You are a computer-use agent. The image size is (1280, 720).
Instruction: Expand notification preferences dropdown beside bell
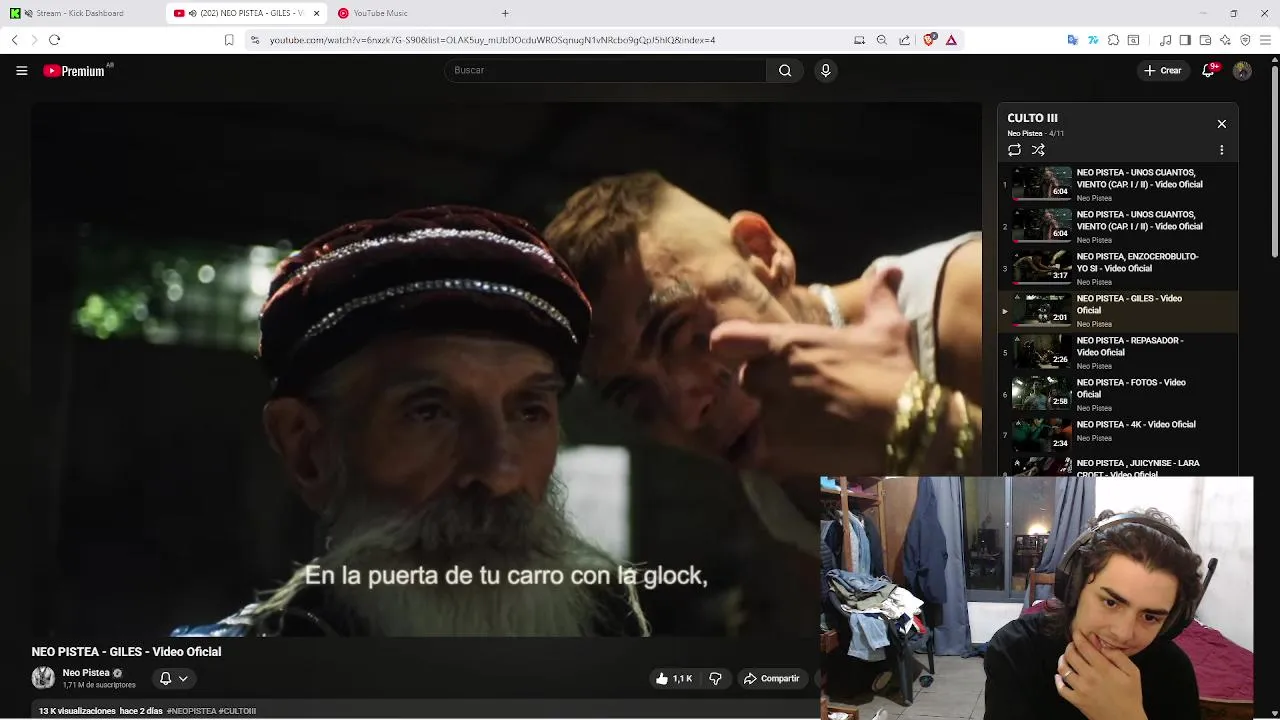pyautogui.click(x=183, y=678)
